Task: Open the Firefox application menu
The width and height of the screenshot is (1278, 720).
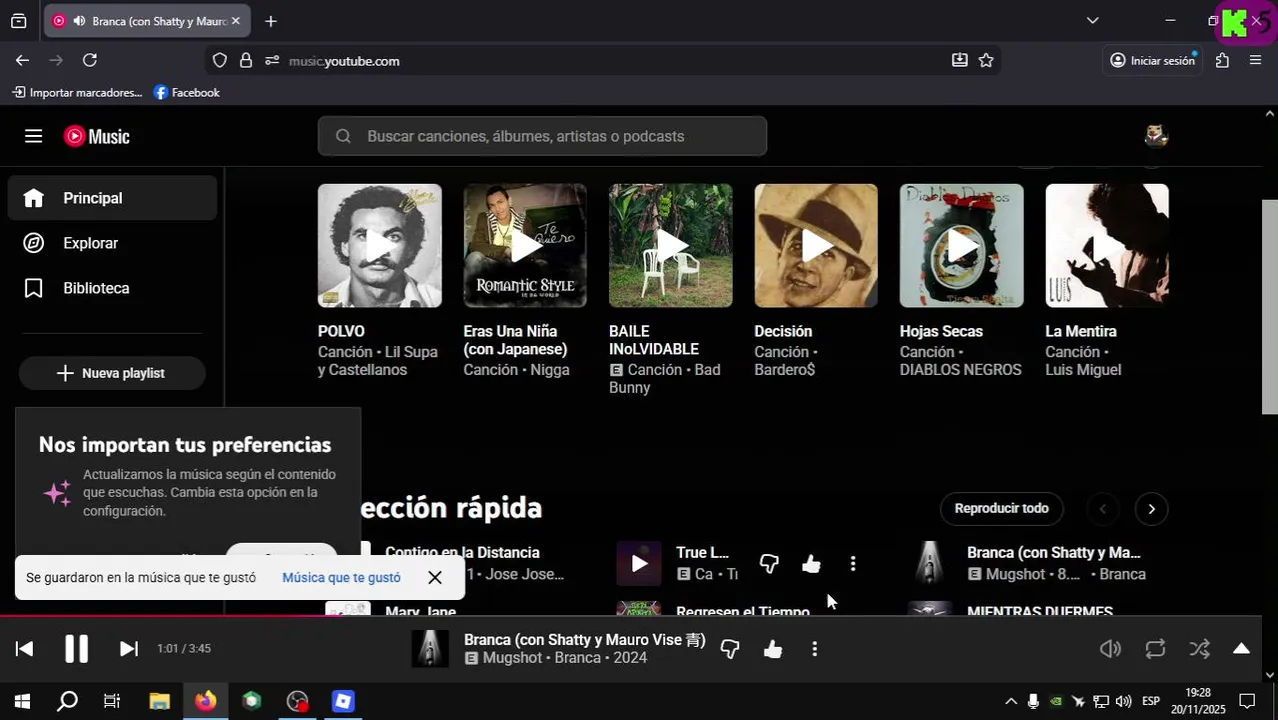Action: click(x=1255, y=60)
